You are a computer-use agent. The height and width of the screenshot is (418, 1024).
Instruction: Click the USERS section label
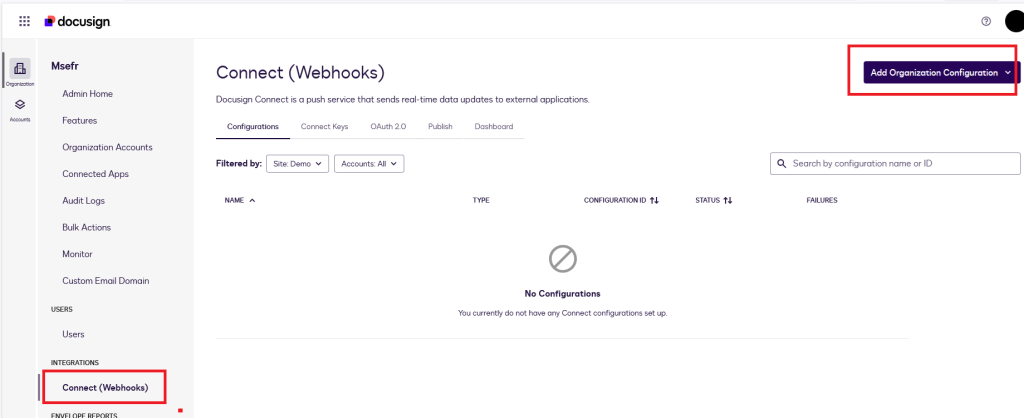click(x=61, y=310)
